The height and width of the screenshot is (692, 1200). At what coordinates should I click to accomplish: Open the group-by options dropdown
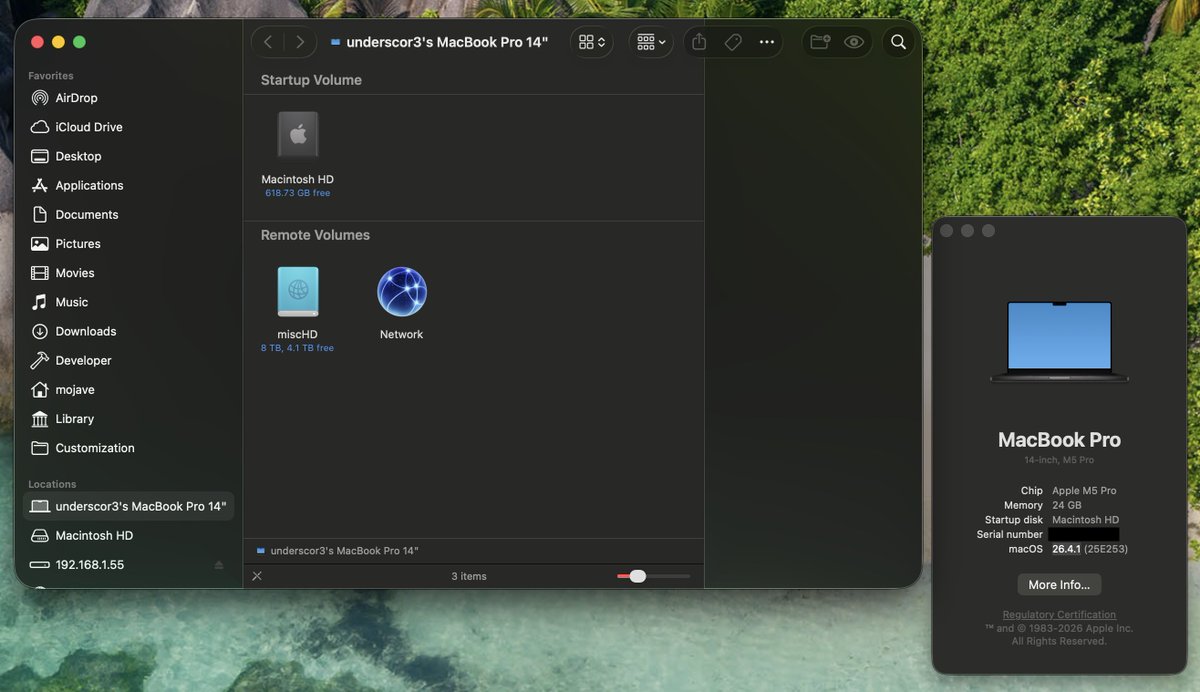[x=651, y=42]
